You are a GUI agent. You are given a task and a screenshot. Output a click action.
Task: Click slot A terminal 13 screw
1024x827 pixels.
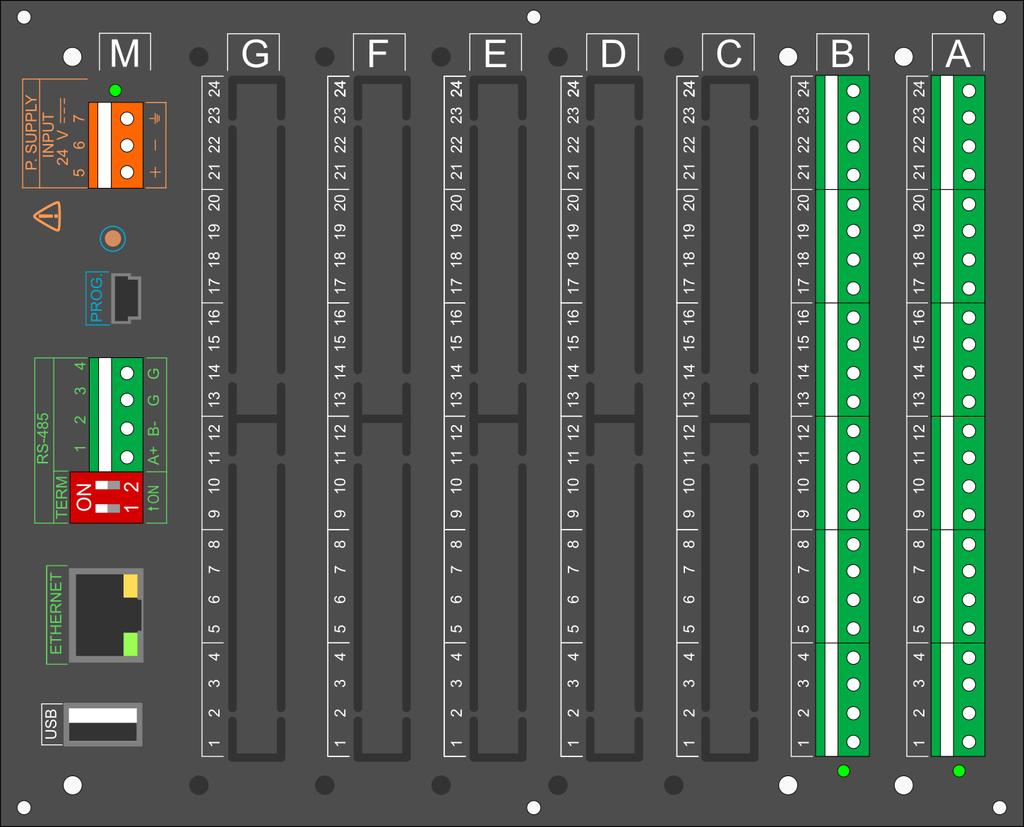point(968,402)
